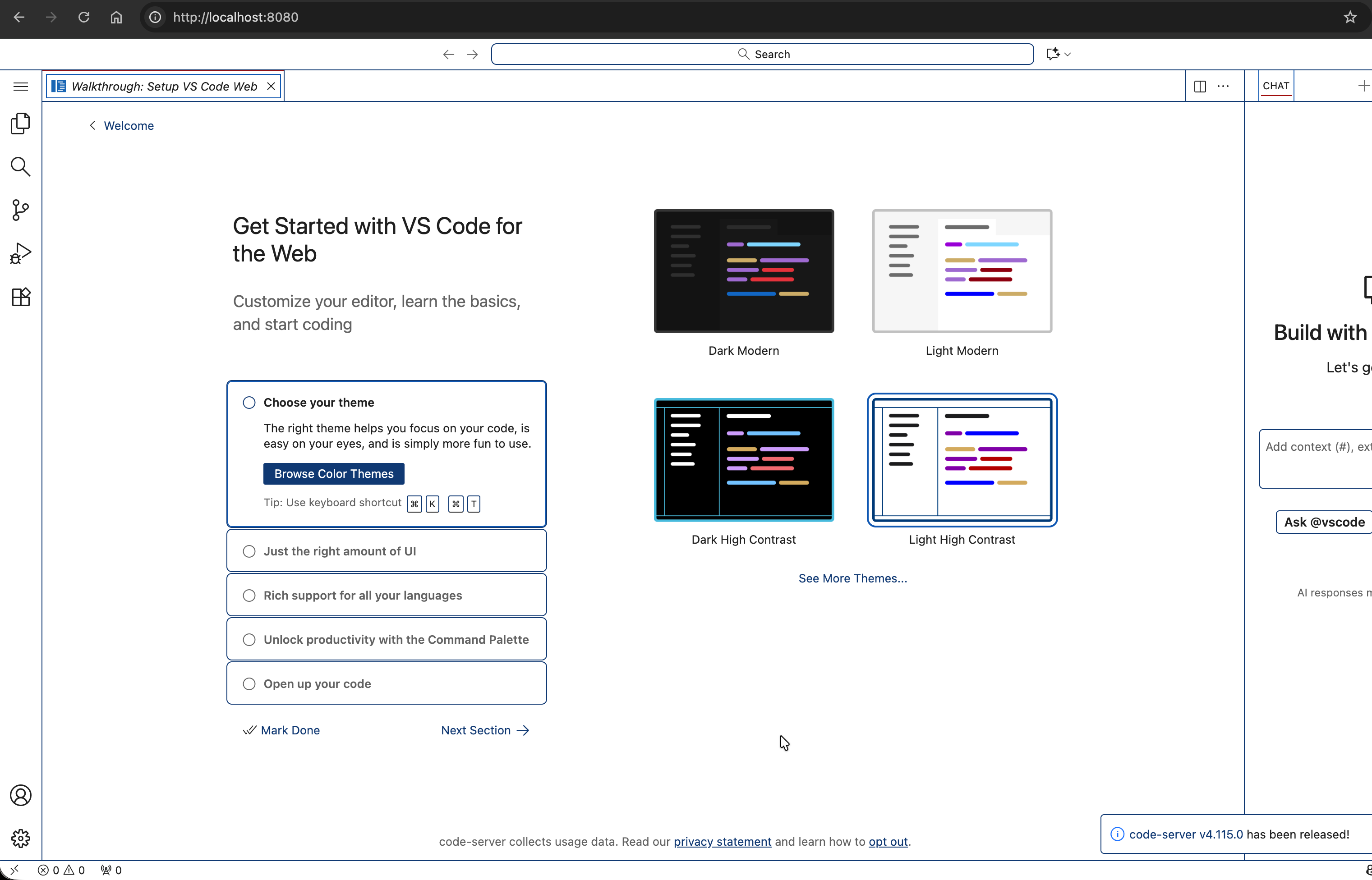The width and height of the screenshot is (1372, 880).
Task: Open the hamburger application menu
Action: pos(20,86)
